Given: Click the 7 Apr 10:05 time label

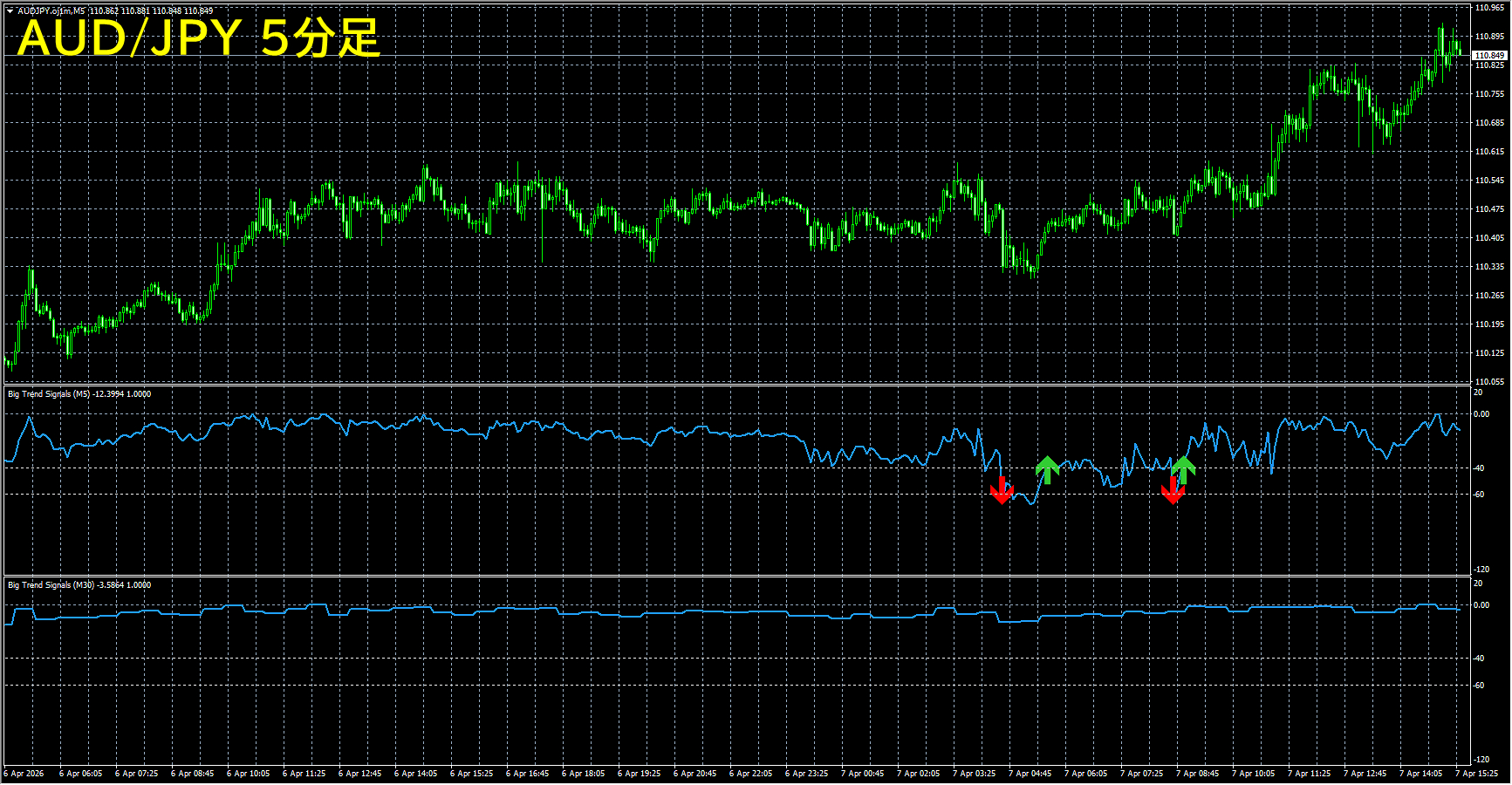Looking at the screenshot, I should point(1254,774).
